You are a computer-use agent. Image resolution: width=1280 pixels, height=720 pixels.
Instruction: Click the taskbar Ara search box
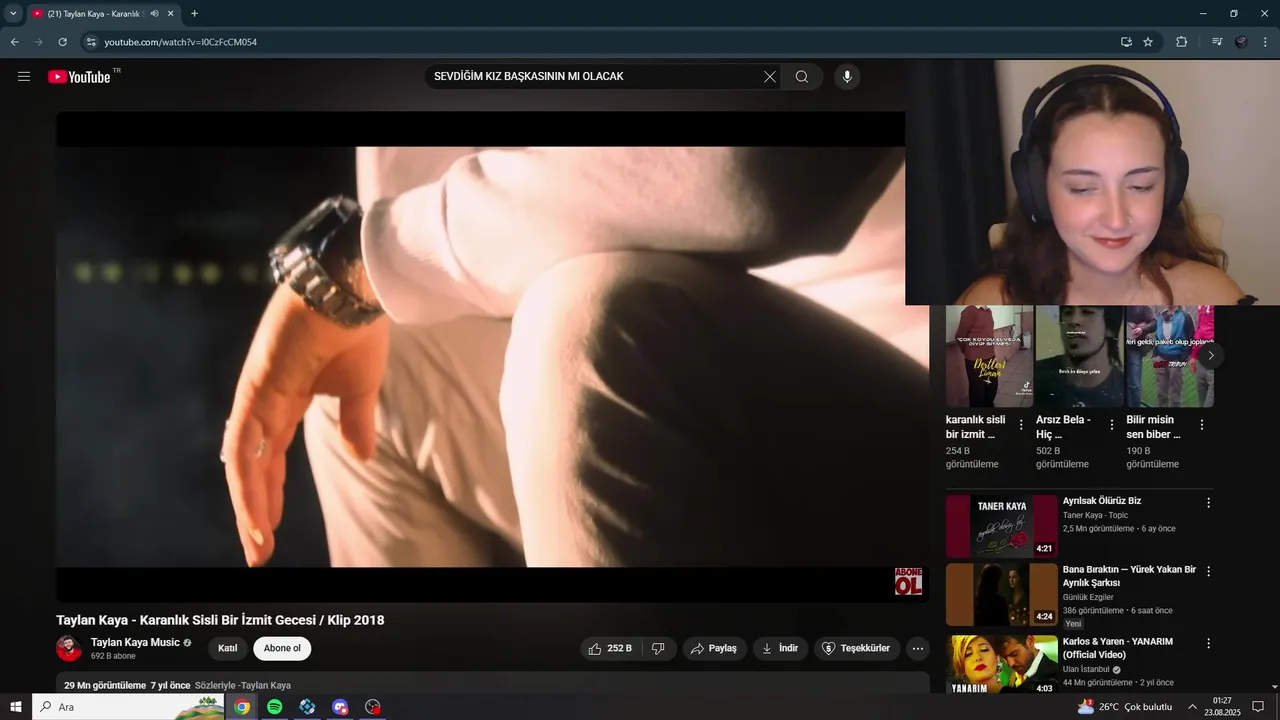[x=128, y=707]
